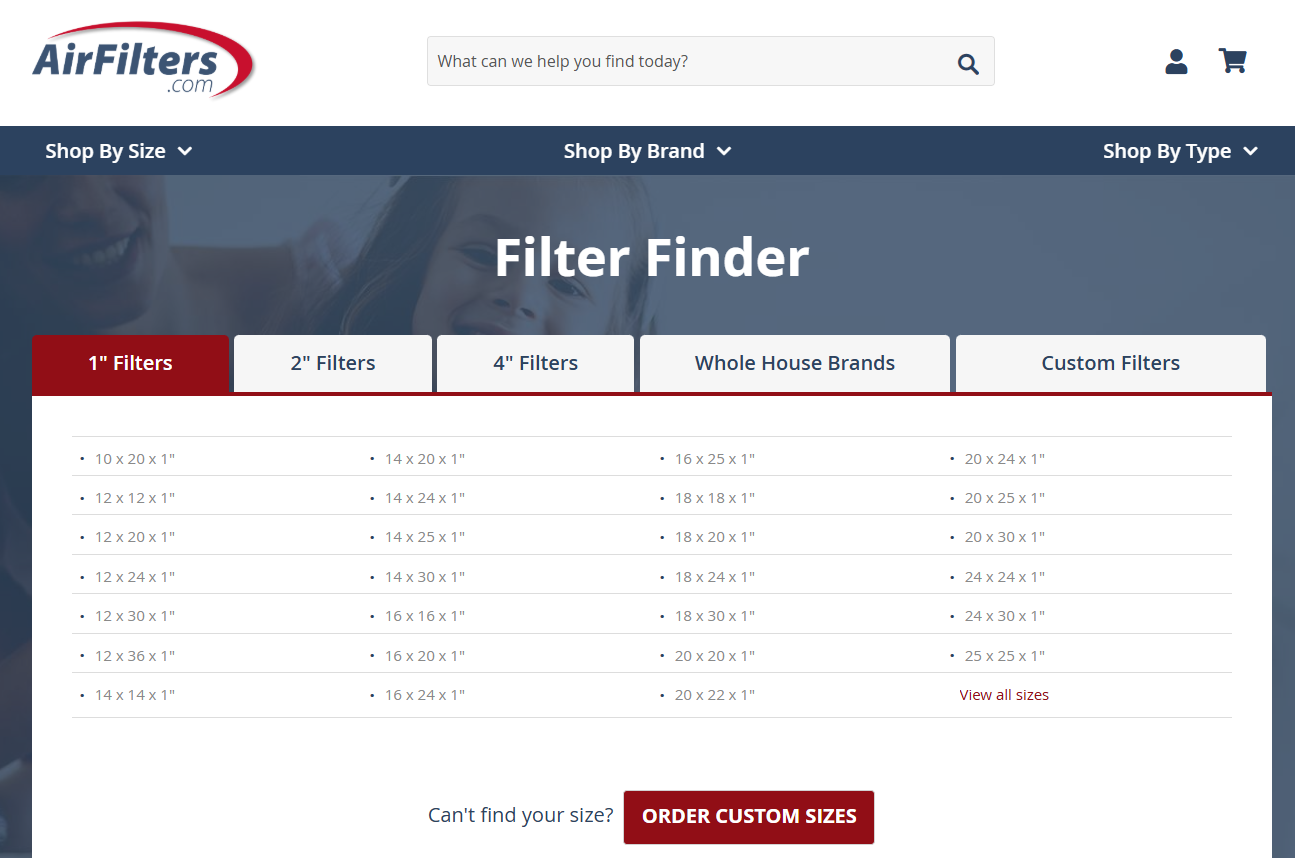Image resolution: width=1295 pixels, height=858 pixels.
Task: Click the account person icon
Action: point(1176,61)
